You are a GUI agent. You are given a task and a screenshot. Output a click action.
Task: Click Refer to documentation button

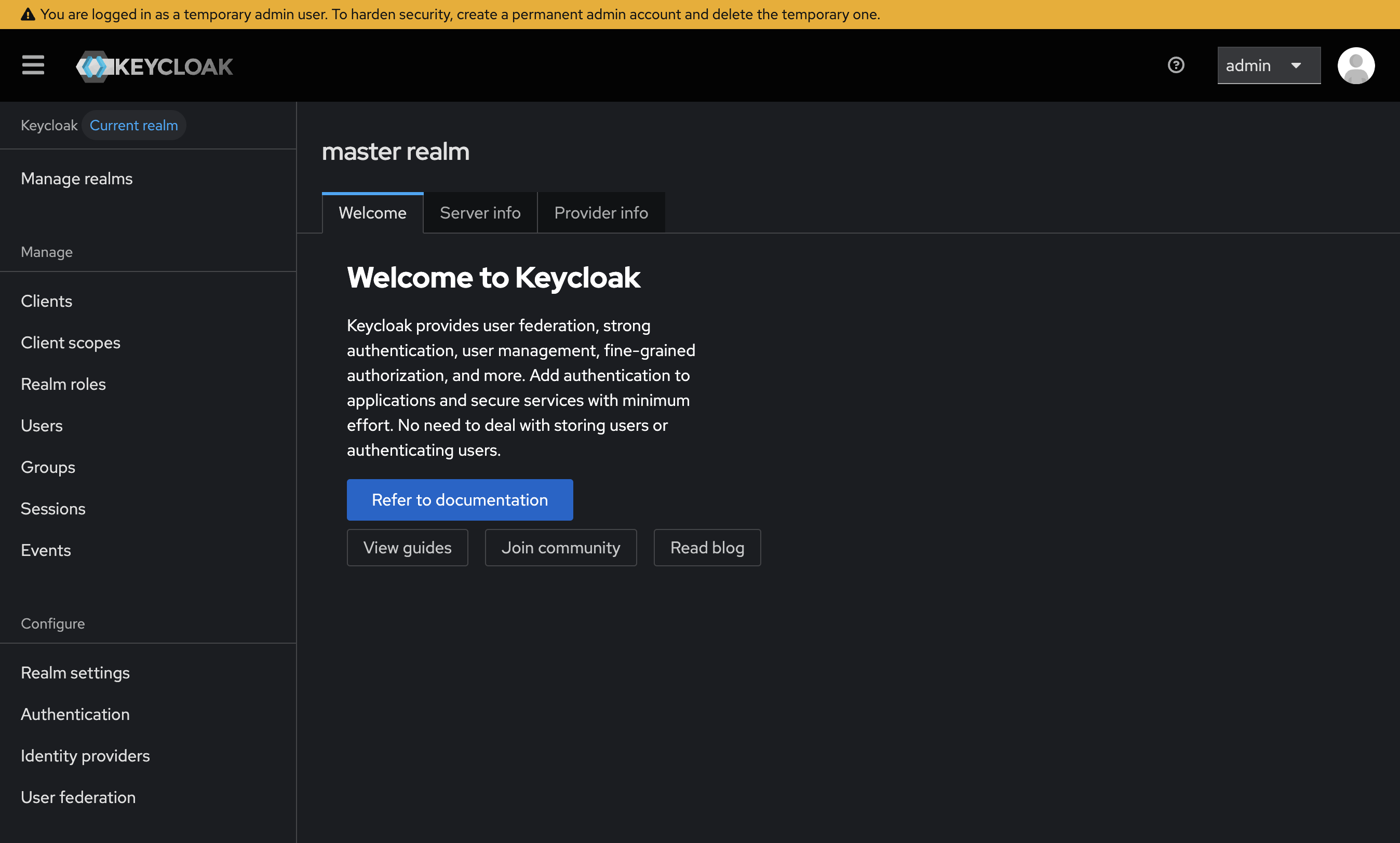(460, 499)
